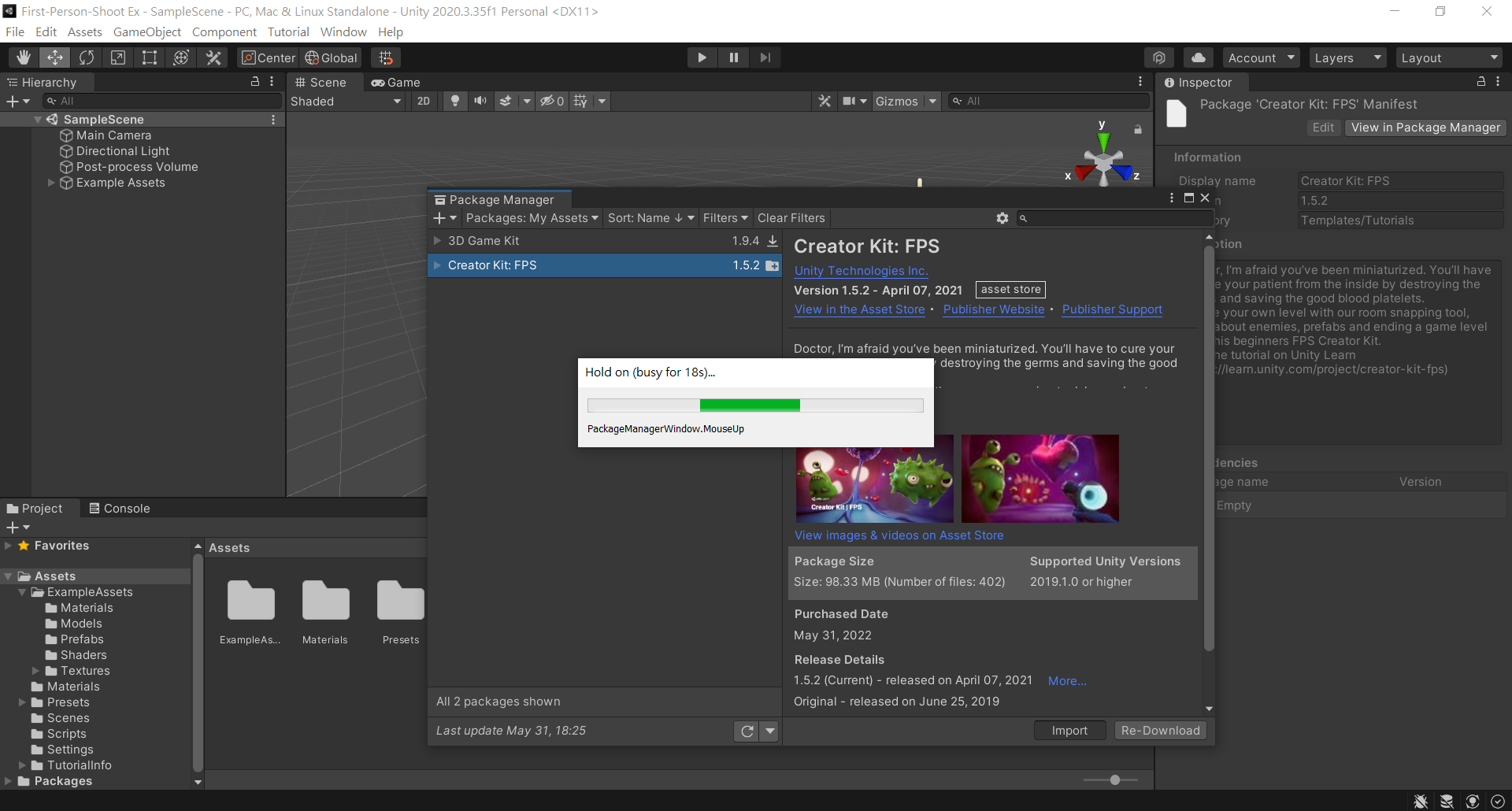Toggle 2D scene view mode
The width and height of the screenshot is (1512, 811).
click(x=424, y=101)
